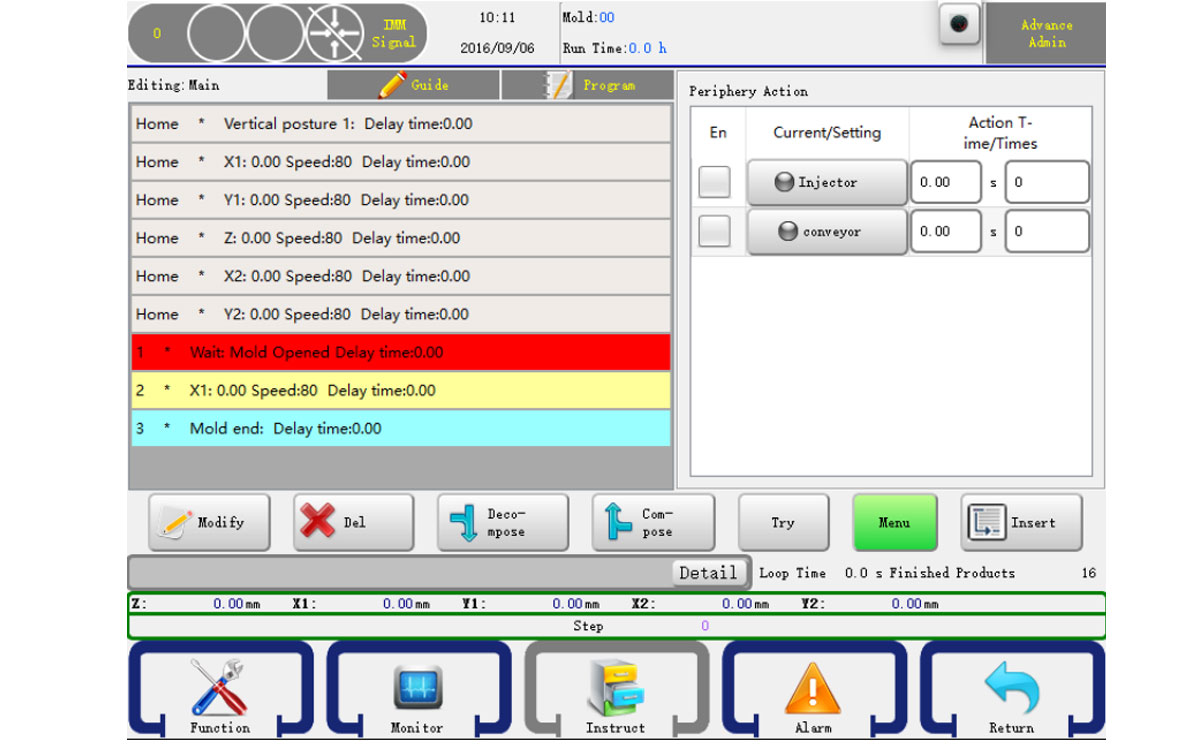Select the red Wait: Mold Opened step
1200x744 pixels.
[x=400, y=352]
